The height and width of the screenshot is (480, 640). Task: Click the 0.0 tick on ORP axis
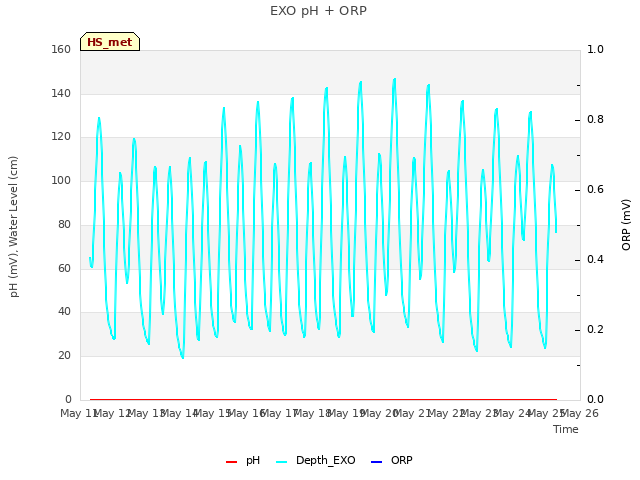click(595, 399)
